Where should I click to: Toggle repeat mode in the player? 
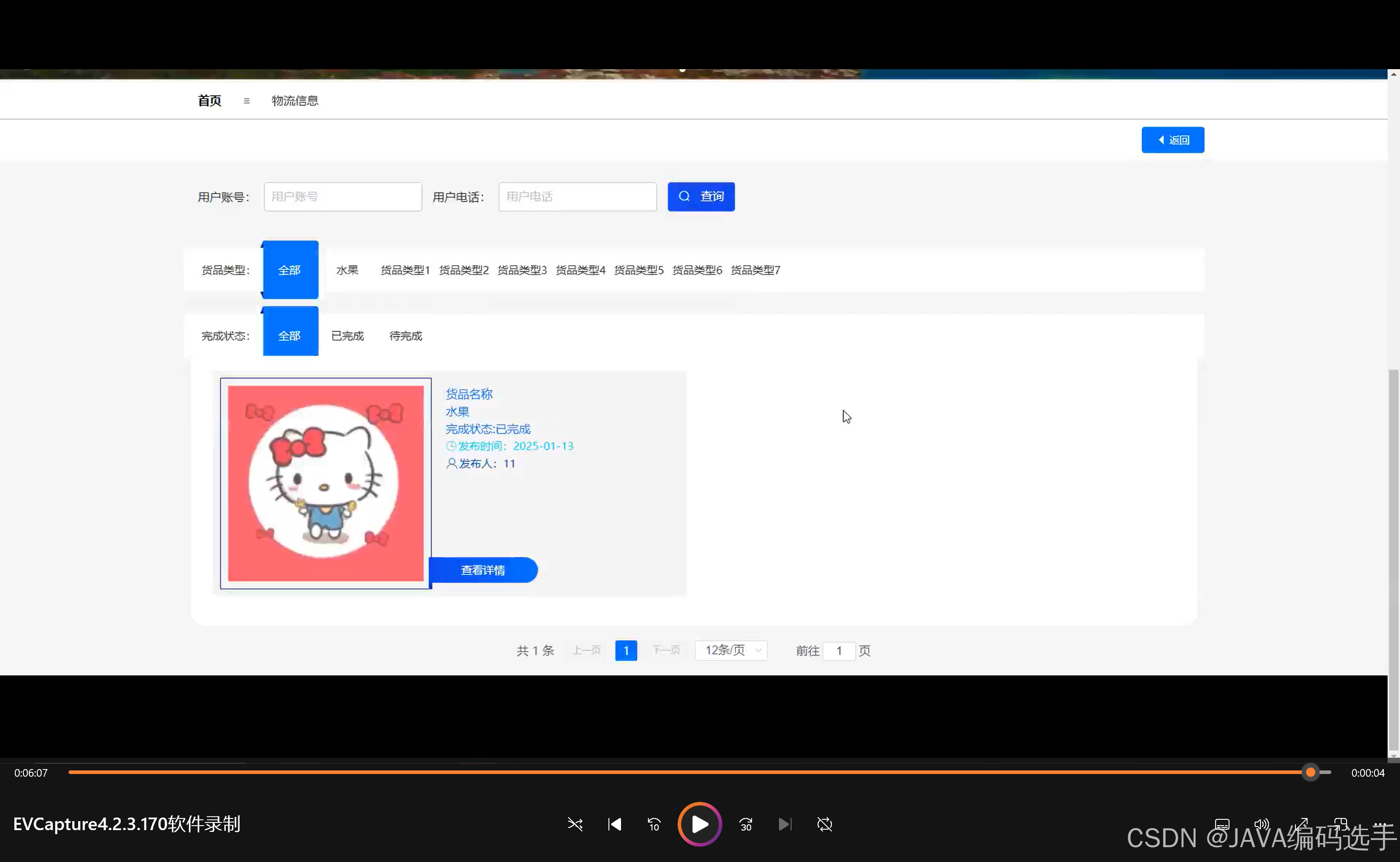[824, 824]
